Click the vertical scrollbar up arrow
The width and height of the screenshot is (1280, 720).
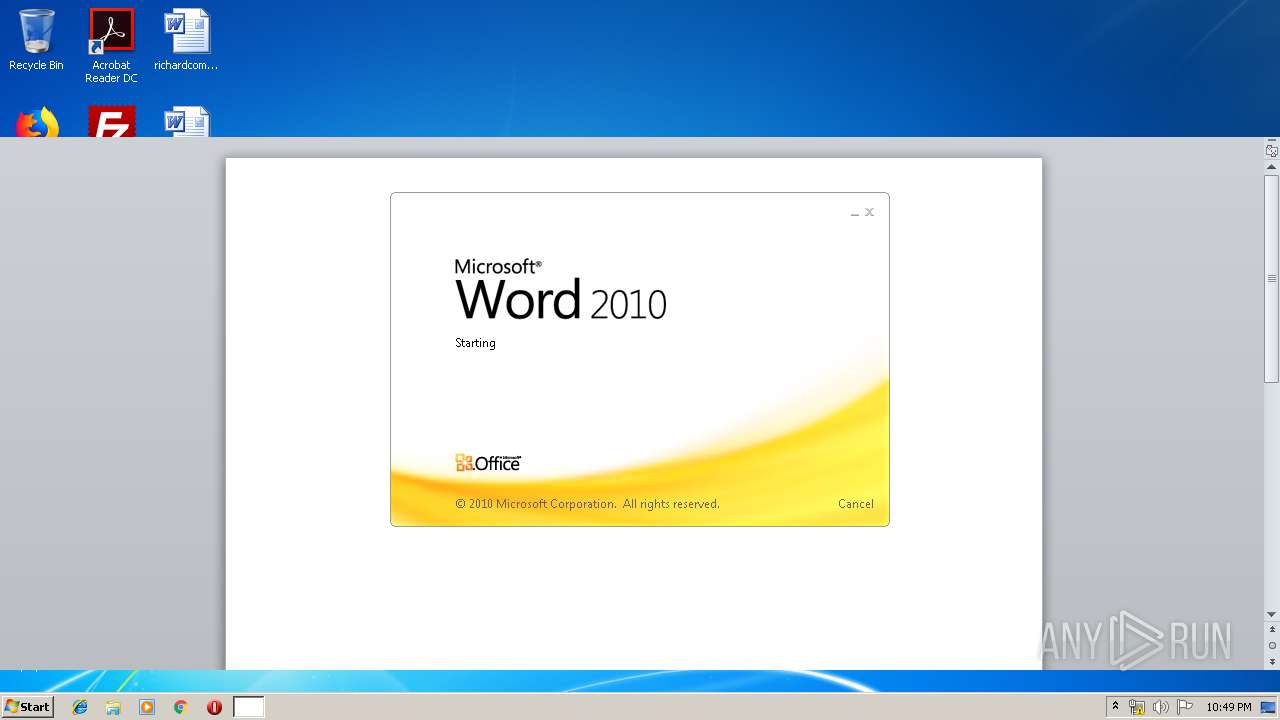point(1272,168)
